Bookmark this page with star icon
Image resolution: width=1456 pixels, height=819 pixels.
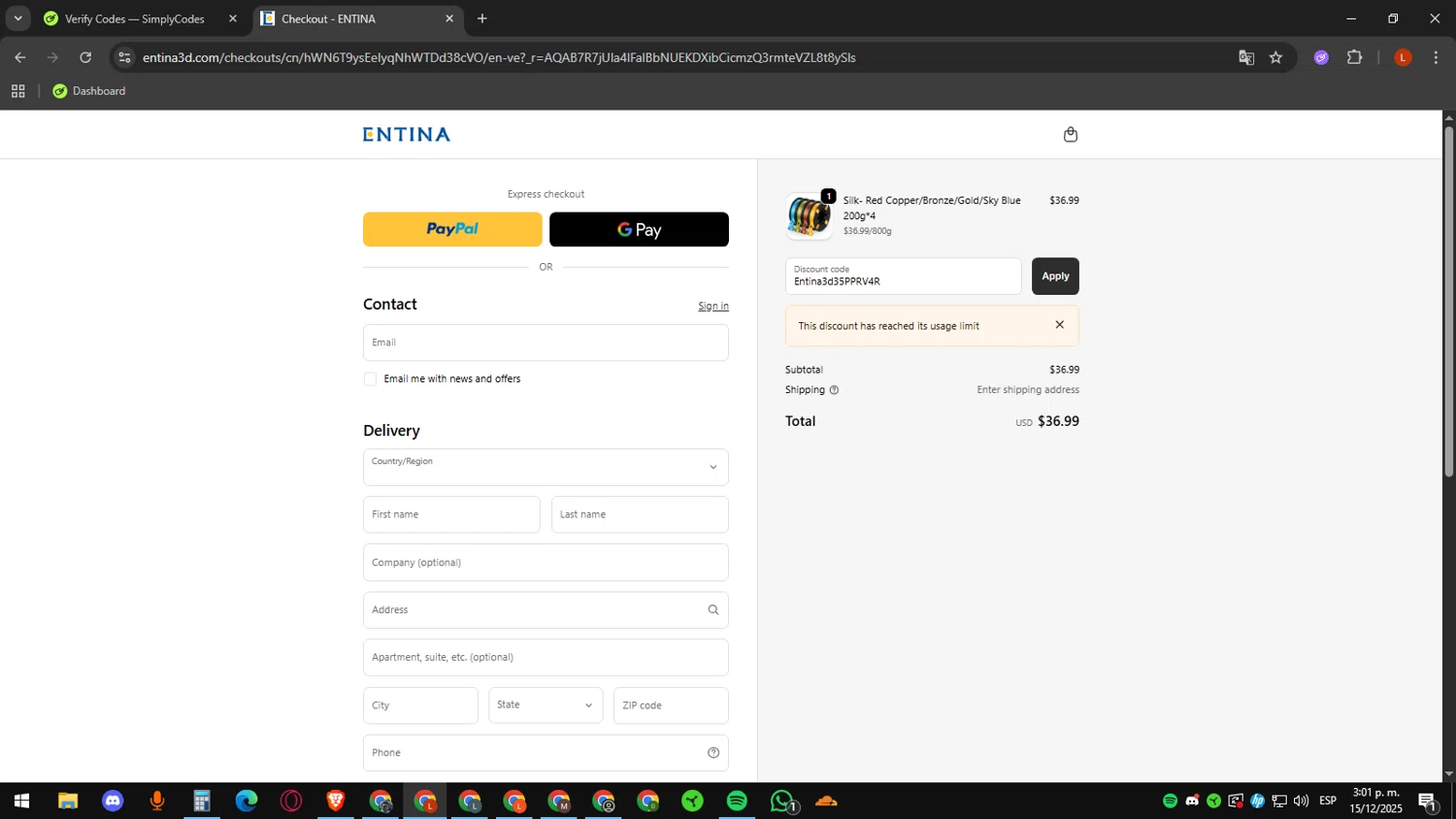click(x=1275, y=57)
